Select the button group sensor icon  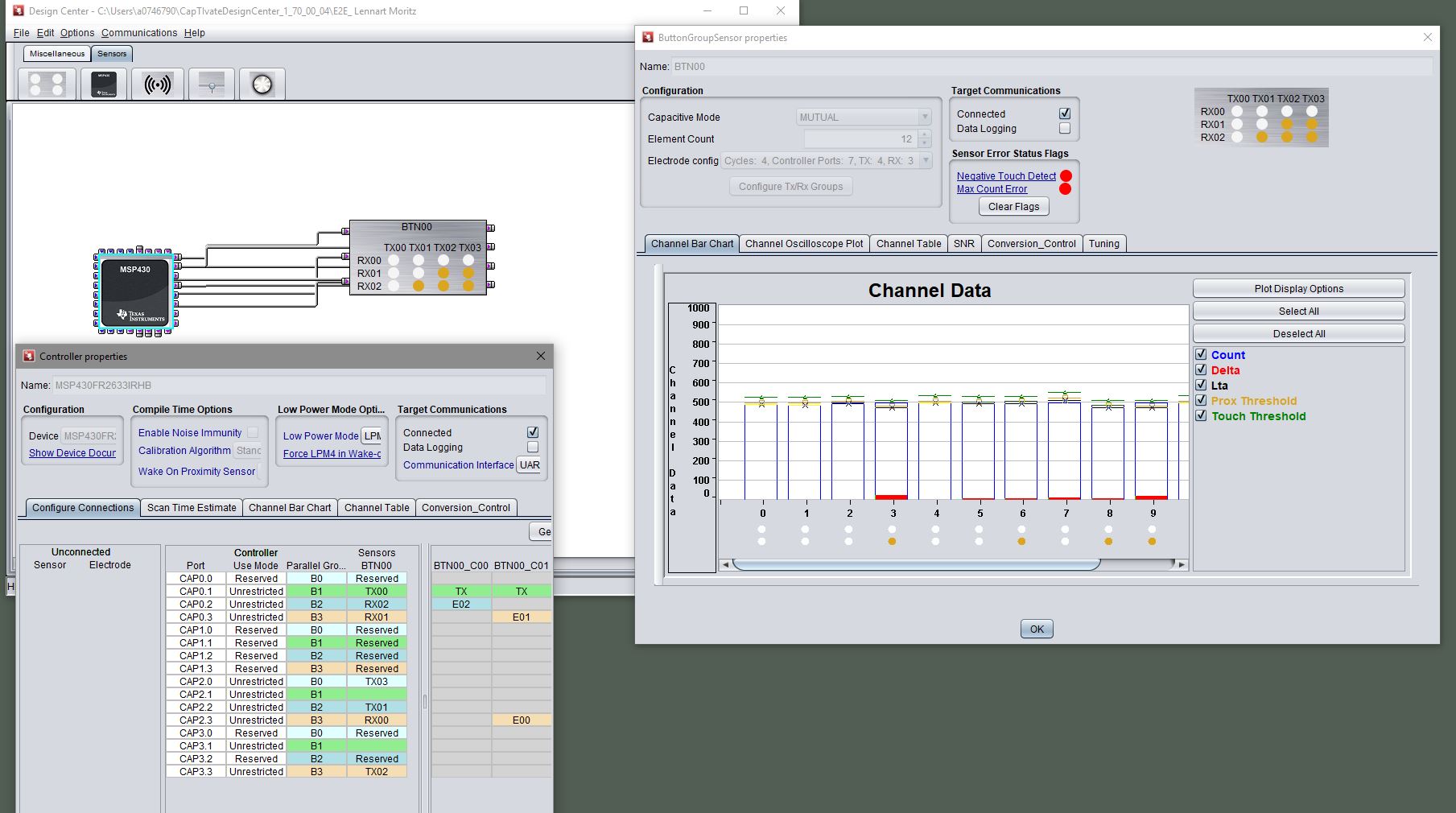pos(46,84)
